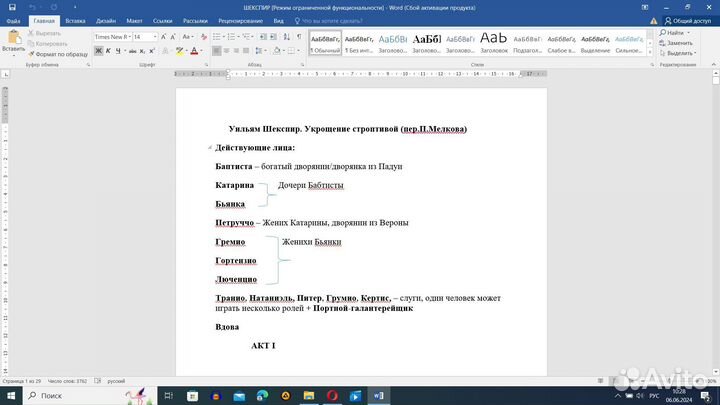Open the Windows Start menu

11,395
